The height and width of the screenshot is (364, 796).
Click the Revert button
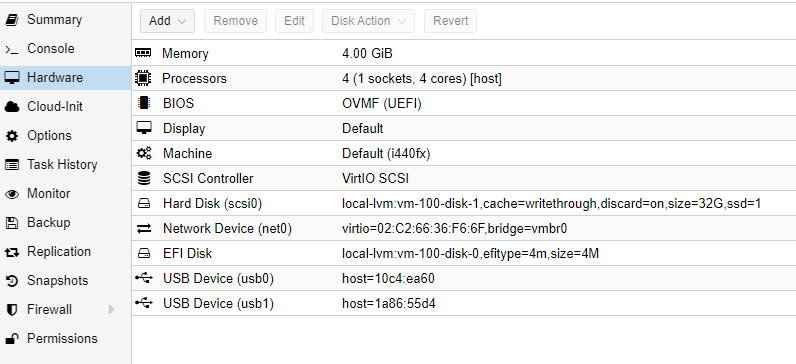pyautogui.click(x=450, y=21)
